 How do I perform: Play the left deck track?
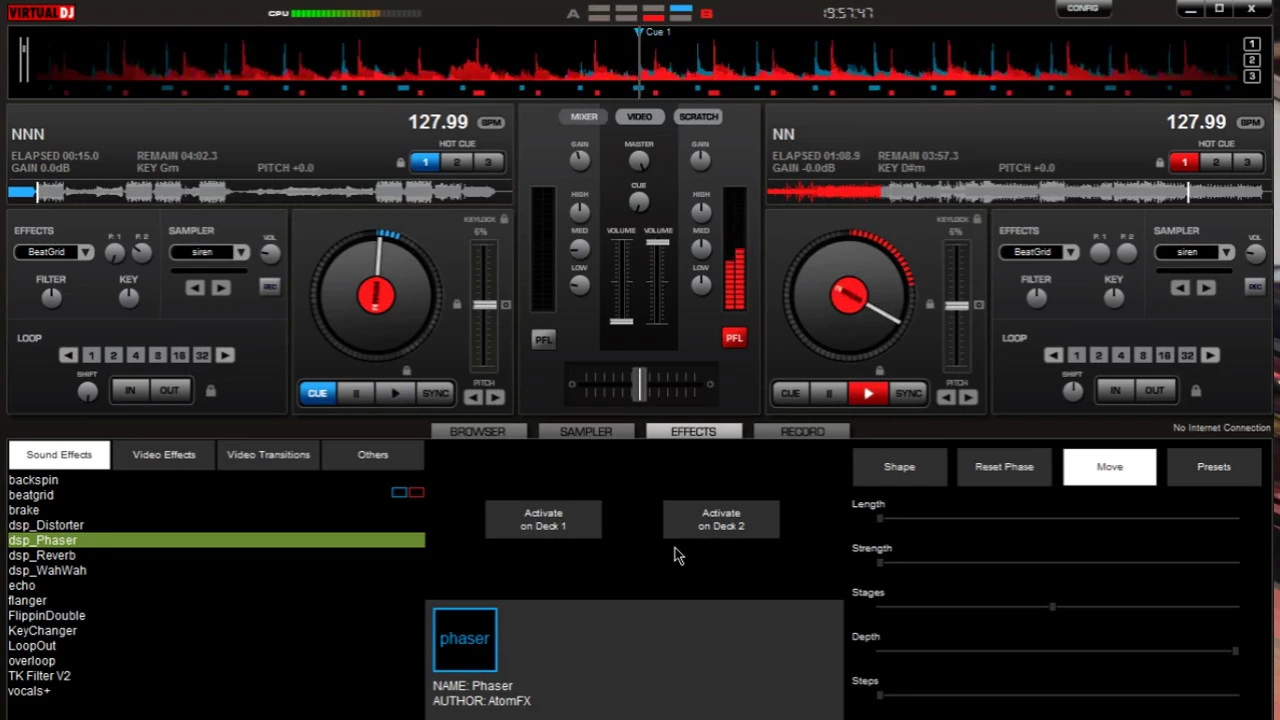pyautogui.click(x=395, y=393)
